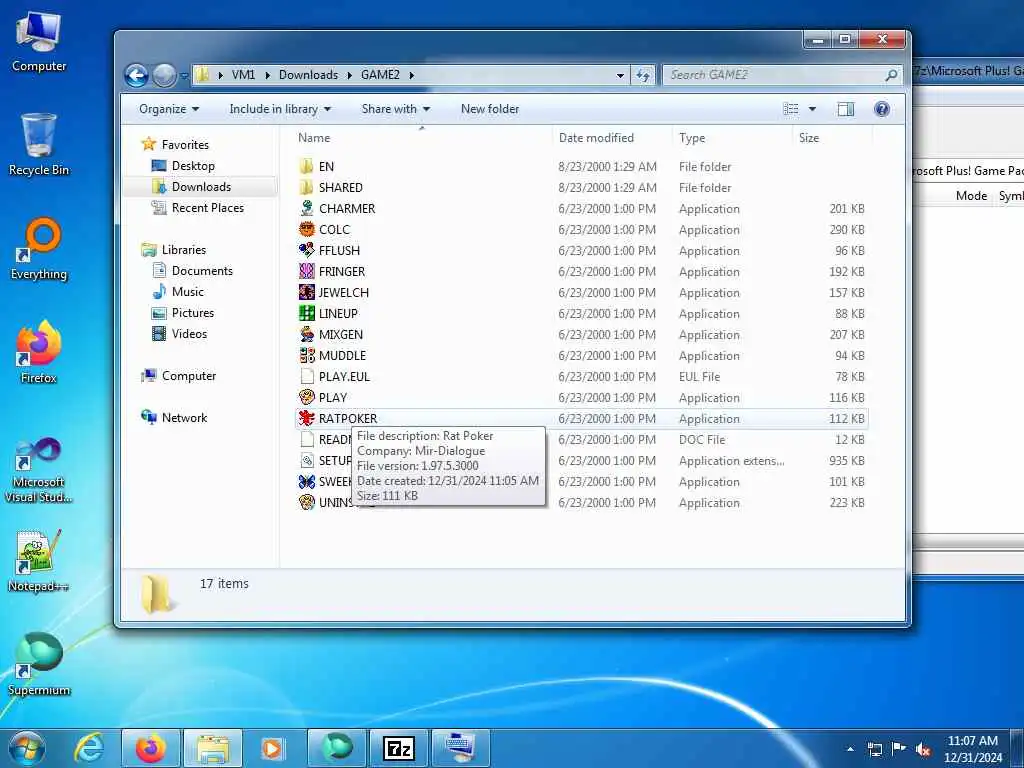Open Microsoft Visual Studio desktop shortcut

[39, 470]
